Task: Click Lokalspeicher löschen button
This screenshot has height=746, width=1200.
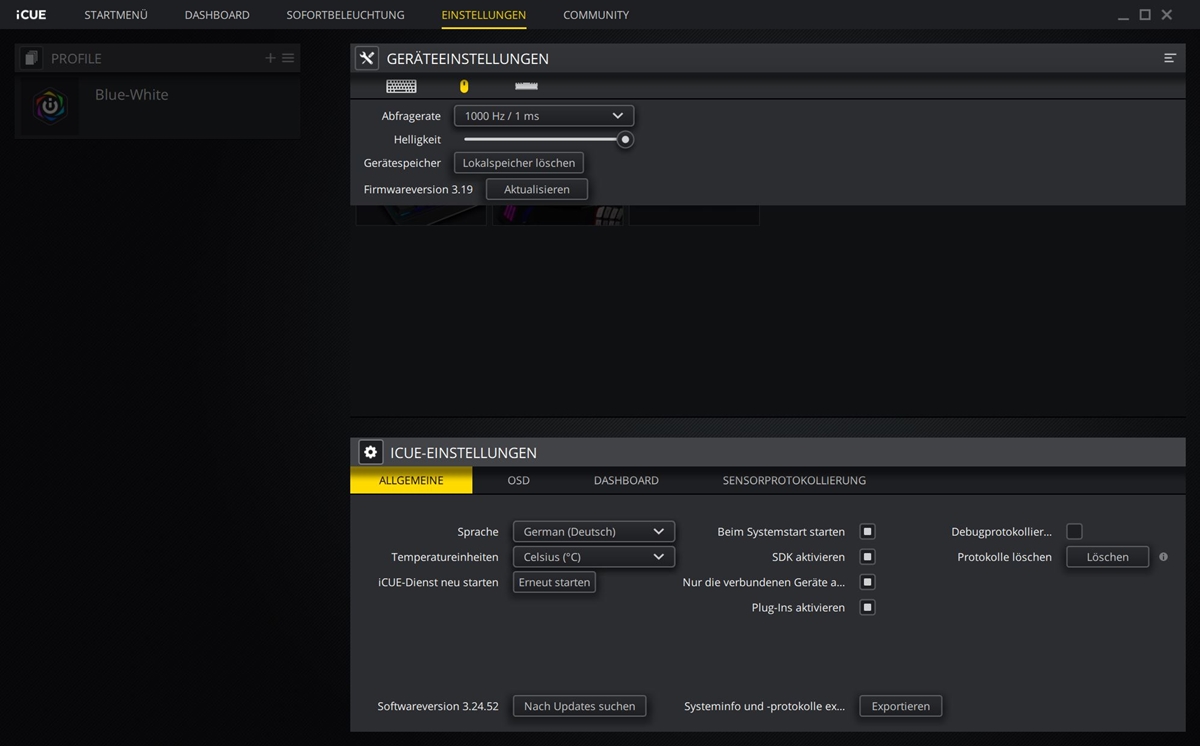Action: pos(519,163)
